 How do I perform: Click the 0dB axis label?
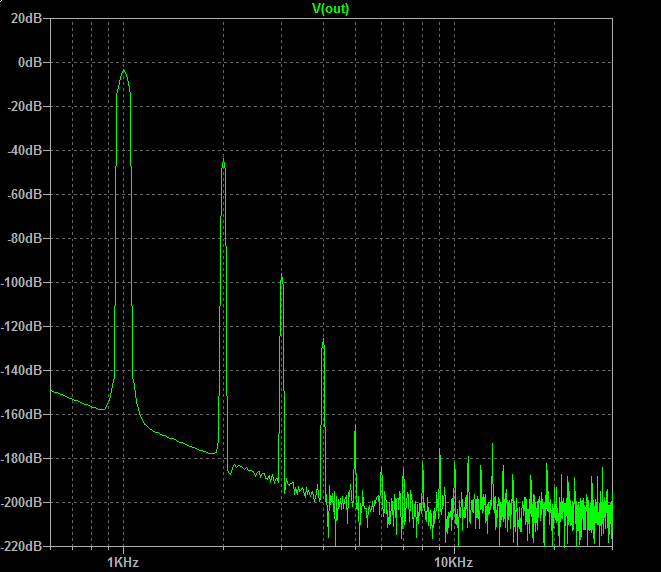30,62
